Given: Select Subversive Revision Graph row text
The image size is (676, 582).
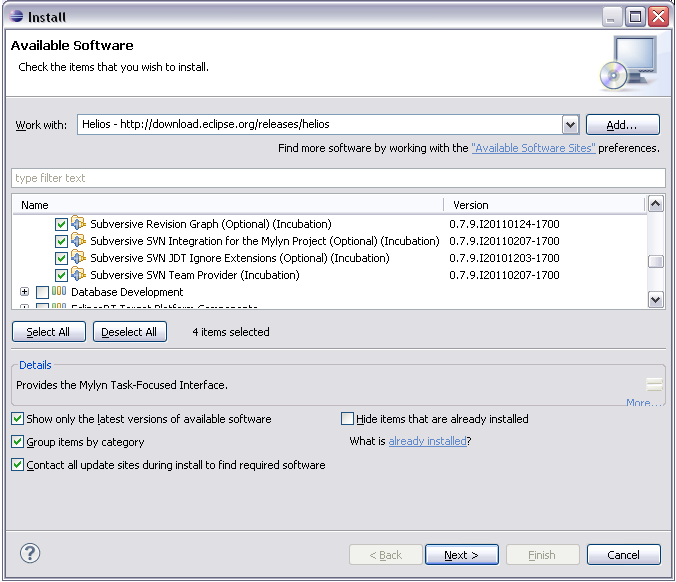Looking at the screenshot, I should click(211, 224).
